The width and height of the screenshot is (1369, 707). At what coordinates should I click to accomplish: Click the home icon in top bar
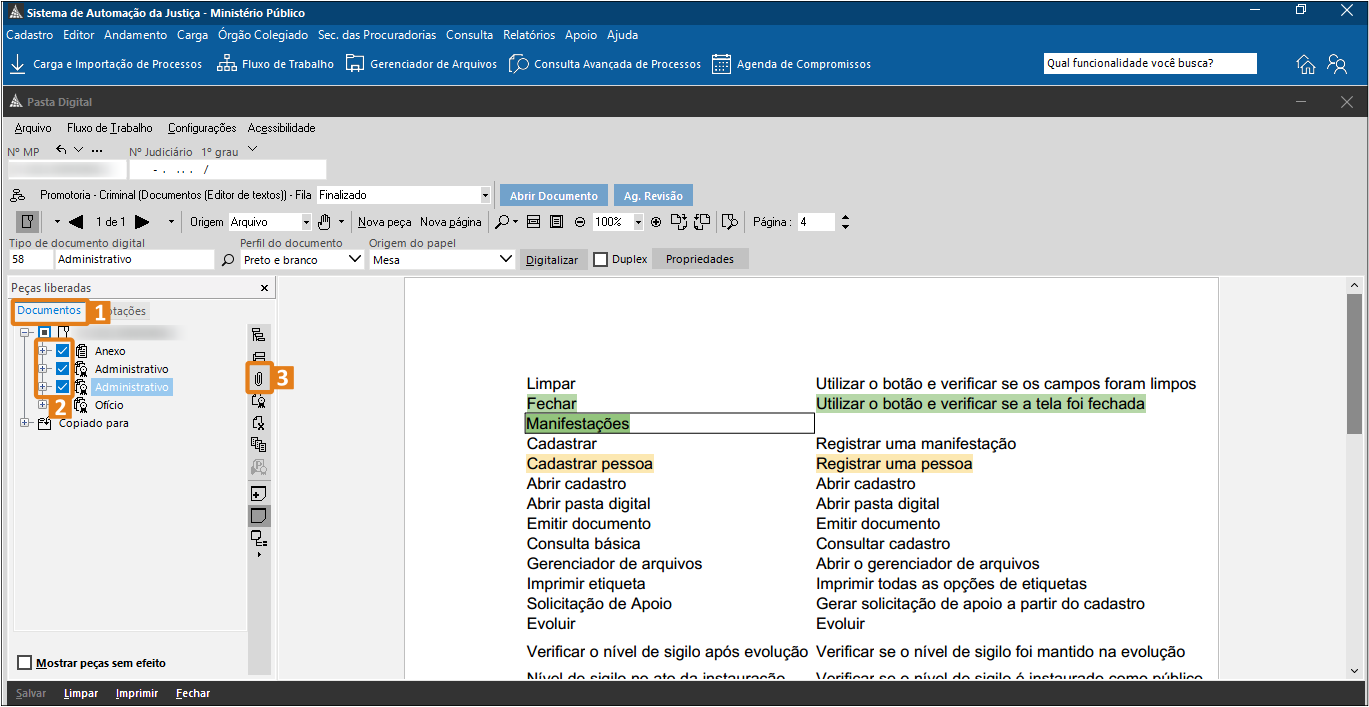(1305, 64)
